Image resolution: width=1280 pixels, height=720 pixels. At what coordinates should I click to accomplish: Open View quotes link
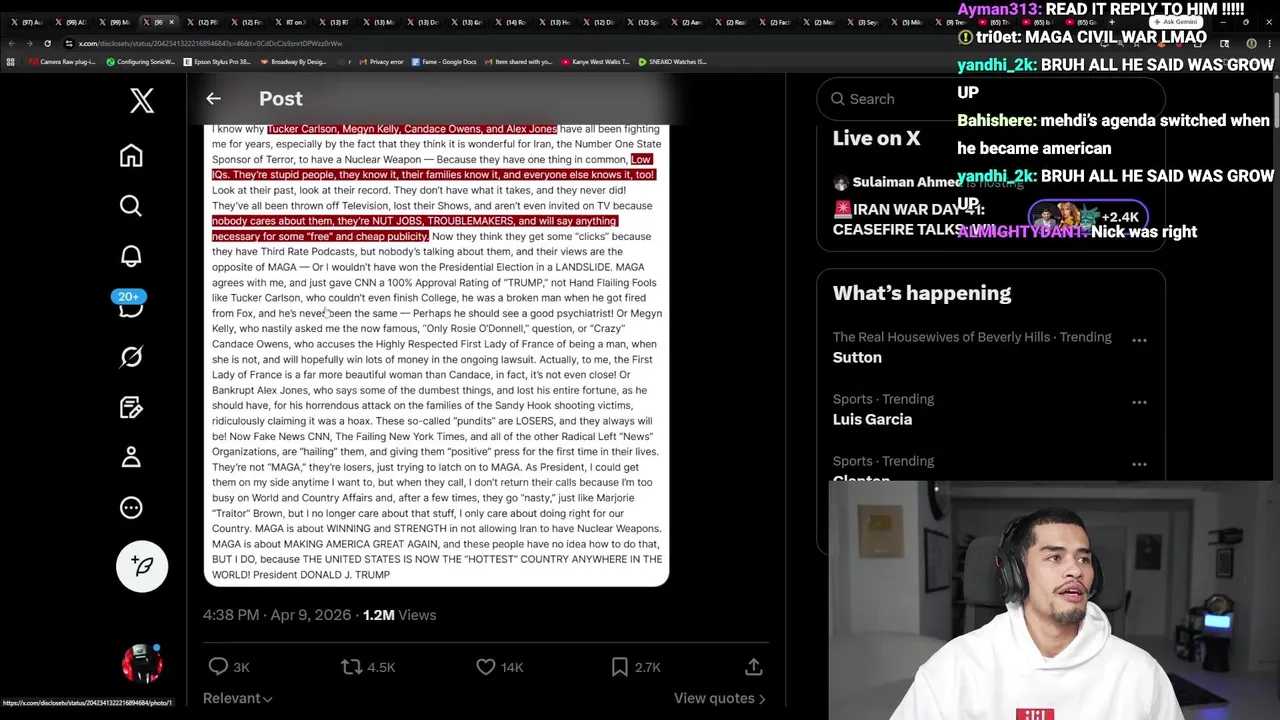(x=720, y=698)
